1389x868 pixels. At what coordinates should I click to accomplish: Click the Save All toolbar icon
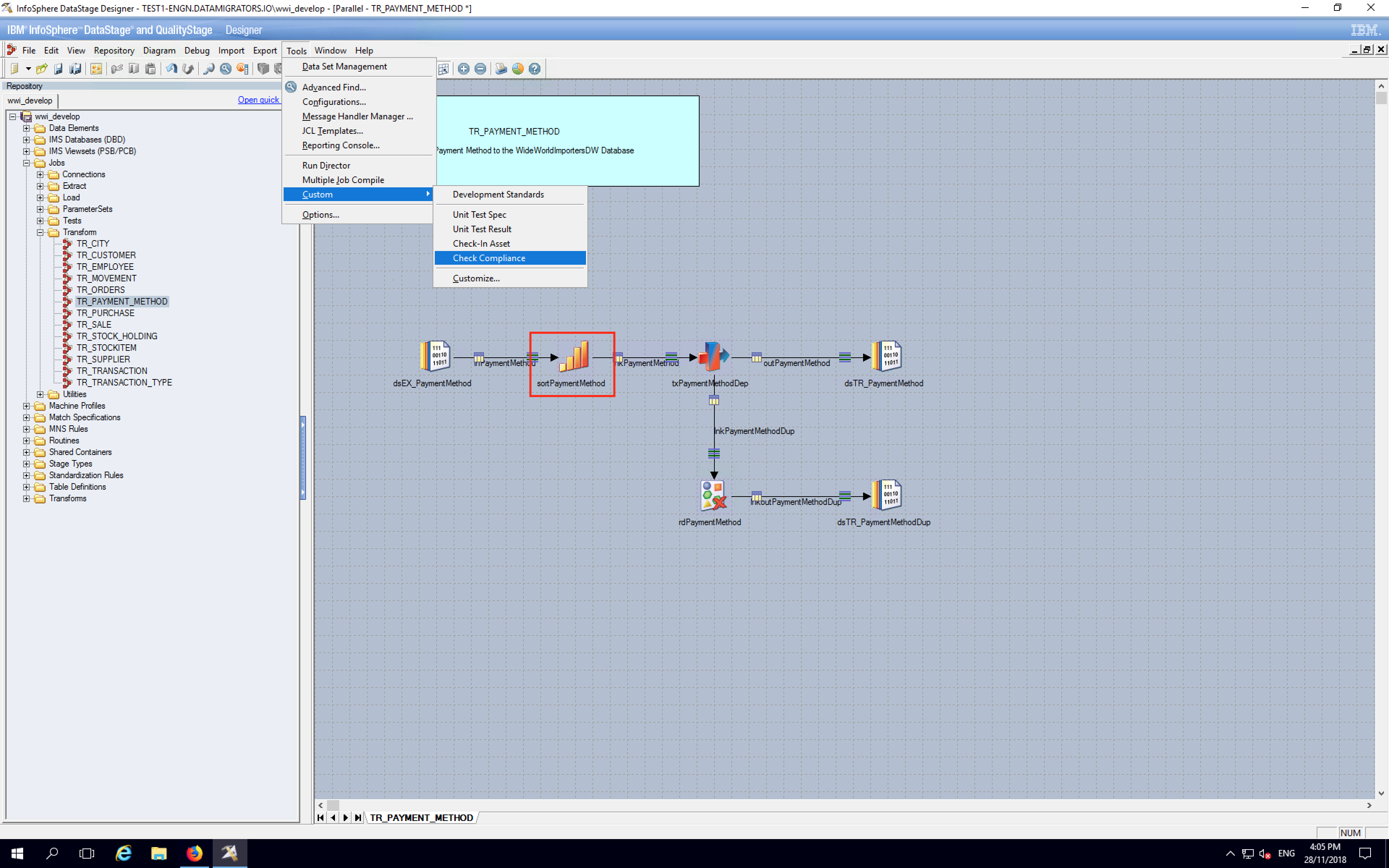click(75, 69)
